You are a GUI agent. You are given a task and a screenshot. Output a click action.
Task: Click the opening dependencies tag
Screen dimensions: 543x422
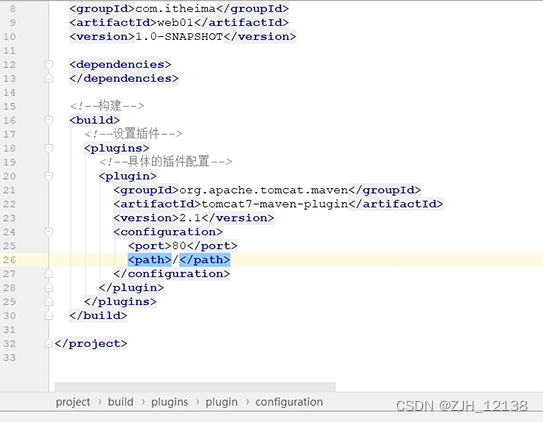[120, 64]
